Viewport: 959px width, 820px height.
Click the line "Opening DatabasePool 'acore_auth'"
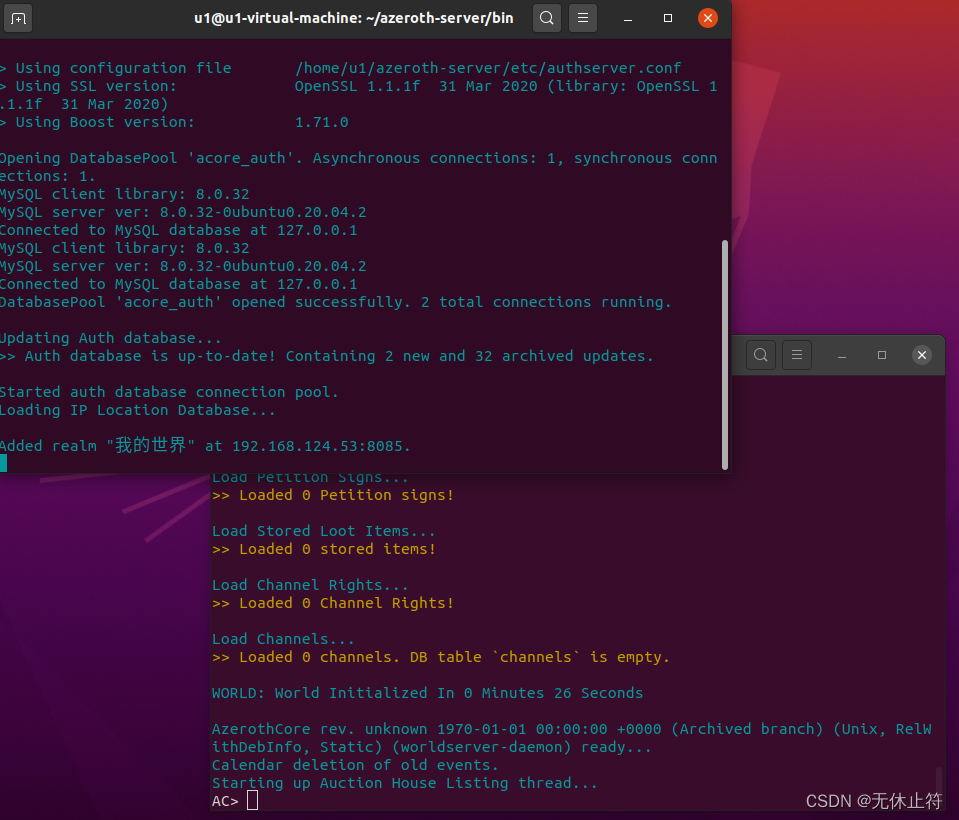[x=358, y=167]
